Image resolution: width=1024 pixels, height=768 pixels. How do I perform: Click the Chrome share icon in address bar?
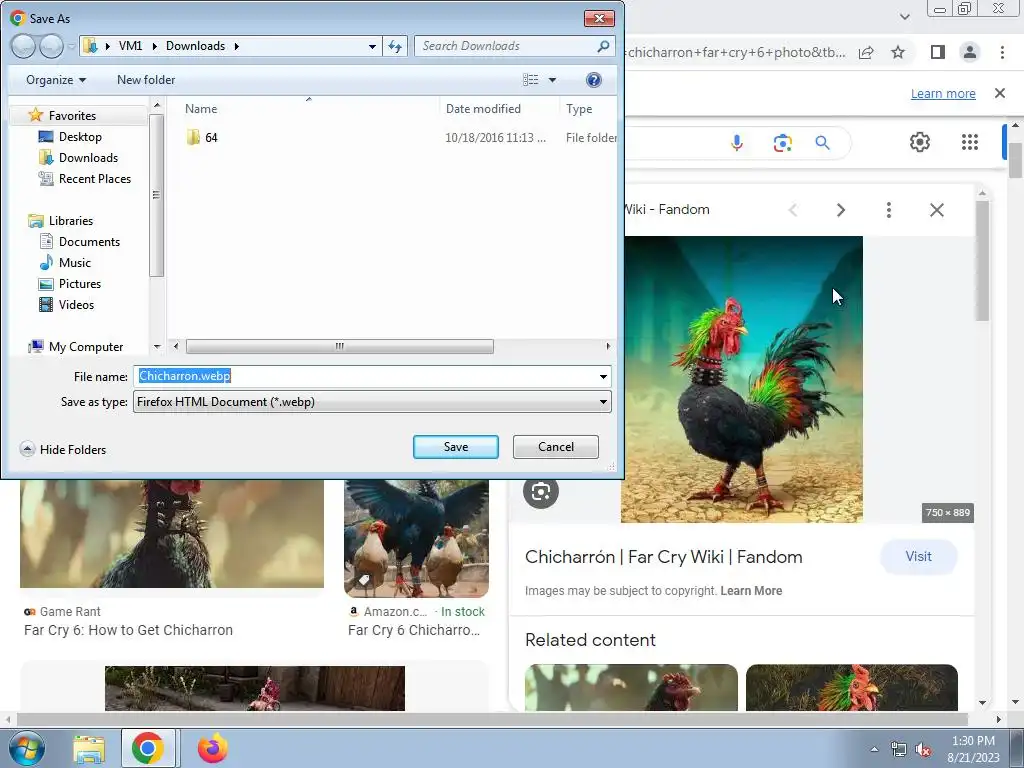[x=866, y=52]
